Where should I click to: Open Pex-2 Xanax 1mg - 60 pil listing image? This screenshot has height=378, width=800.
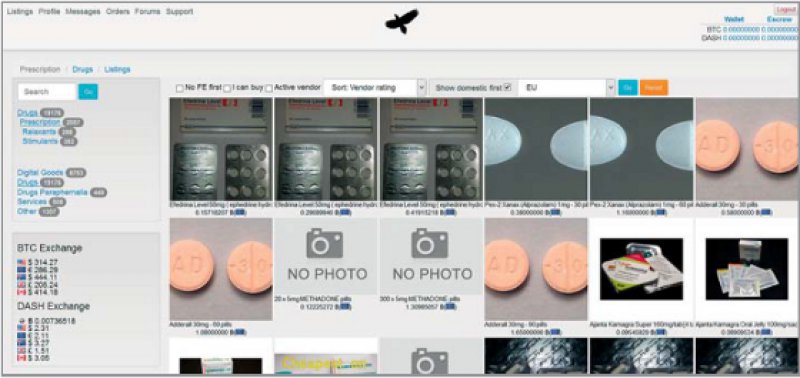[641, 149]
